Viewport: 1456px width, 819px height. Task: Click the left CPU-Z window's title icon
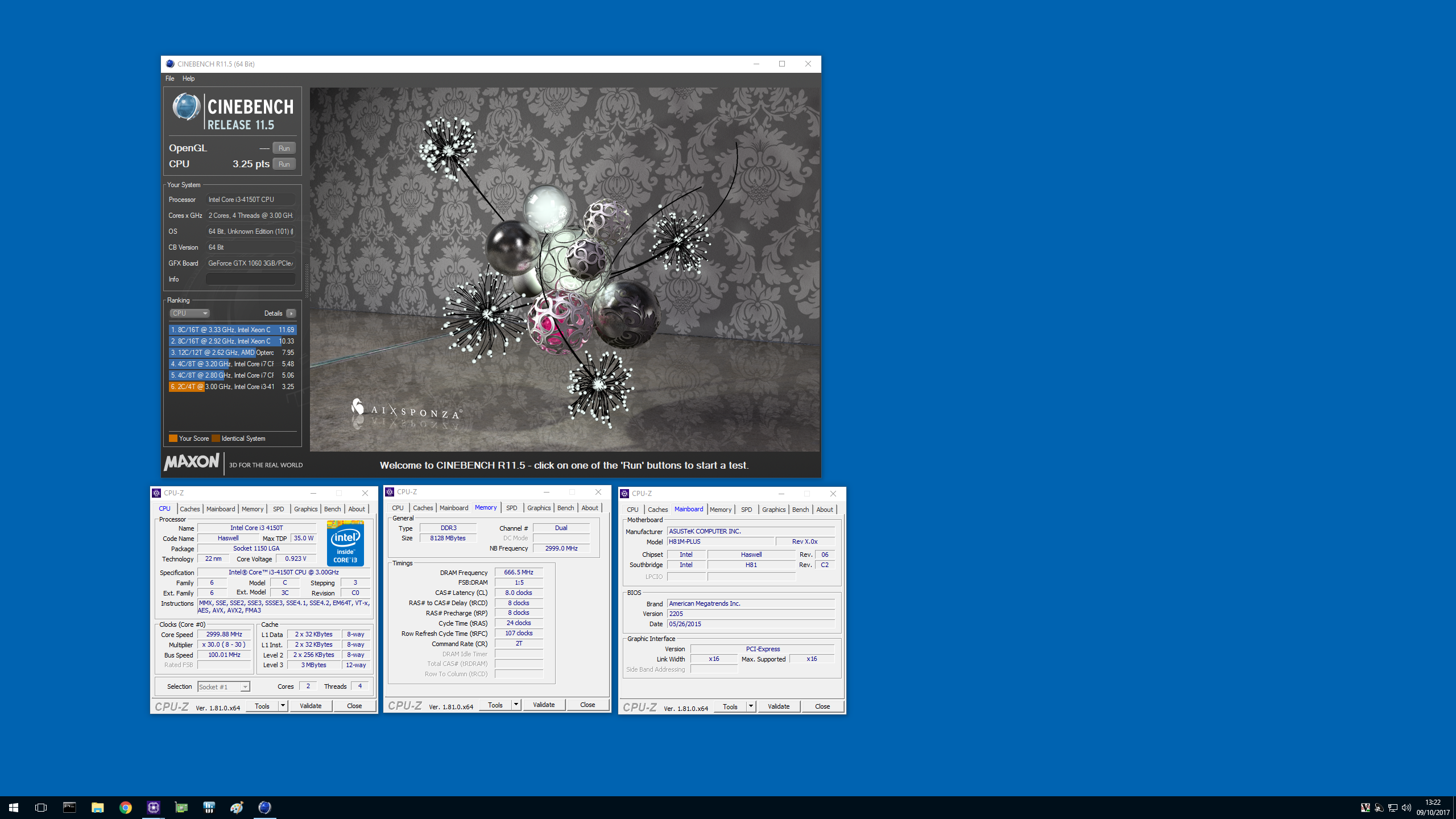156,493
